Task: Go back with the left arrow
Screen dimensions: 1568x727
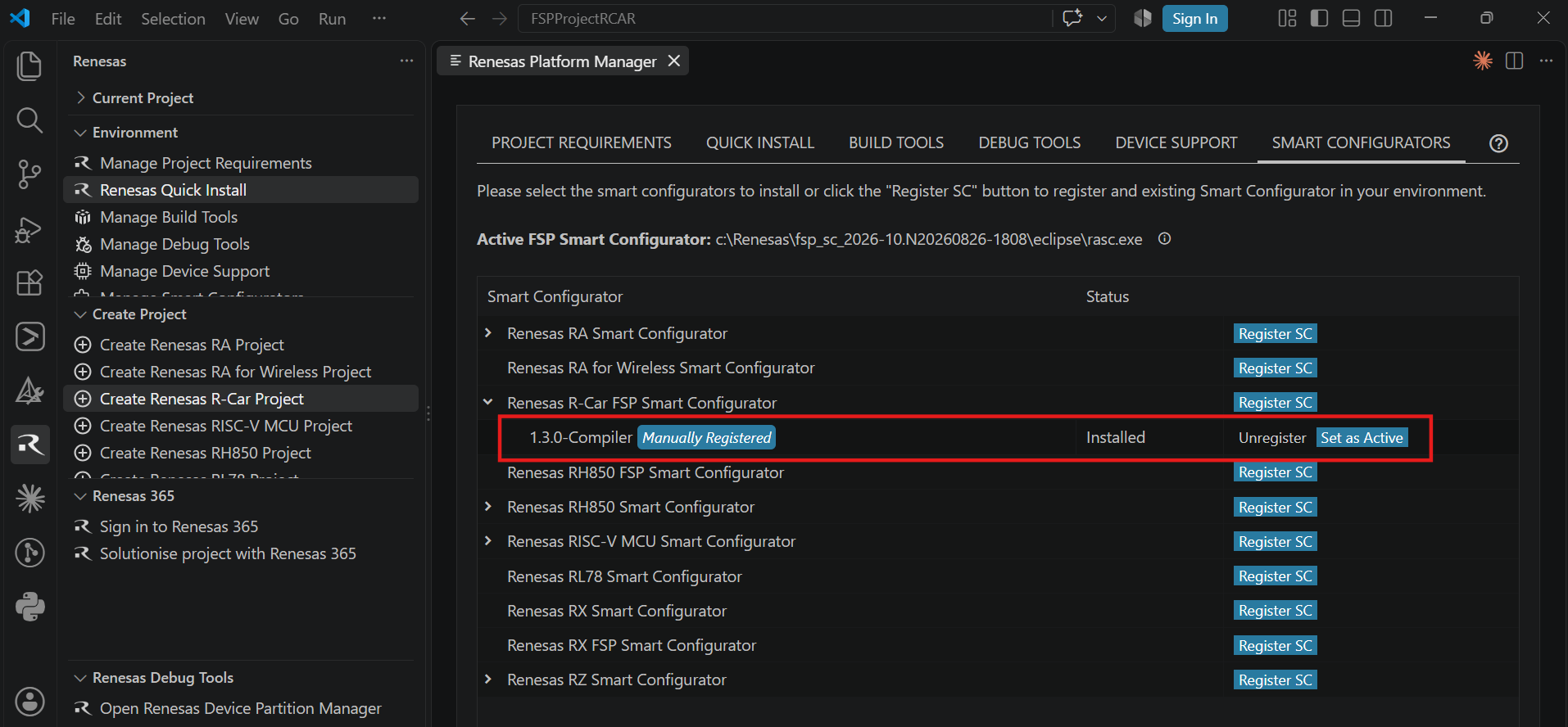Action: [x=467, y=18]
